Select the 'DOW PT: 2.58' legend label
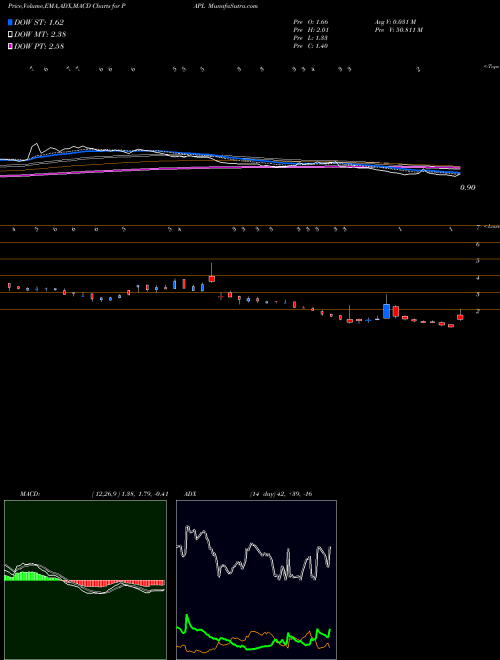The width and height of the screenshot is (500, 660). click(x=39, y=47)
